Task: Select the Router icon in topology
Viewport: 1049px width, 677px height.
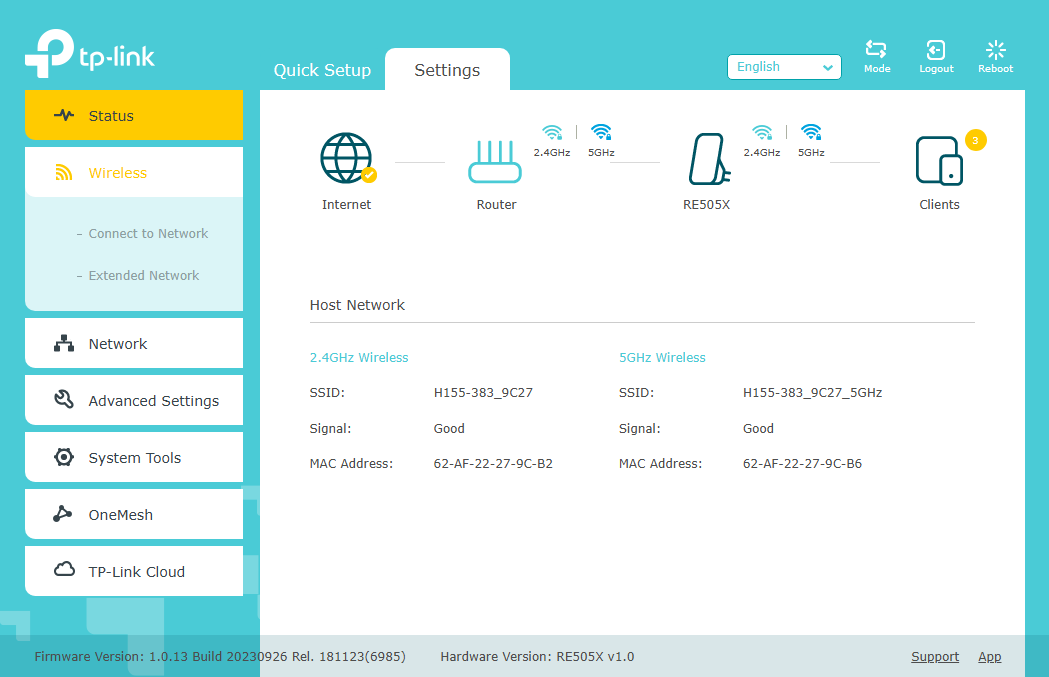Action: click(495, 161)
